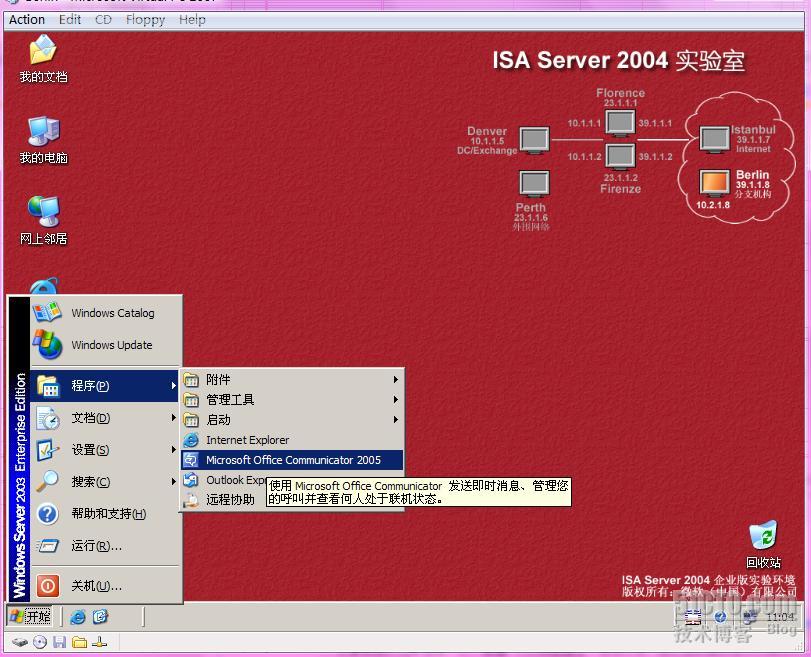
Task: Open 运行(R)... in Start menu
Action: [x=106, y=546]
